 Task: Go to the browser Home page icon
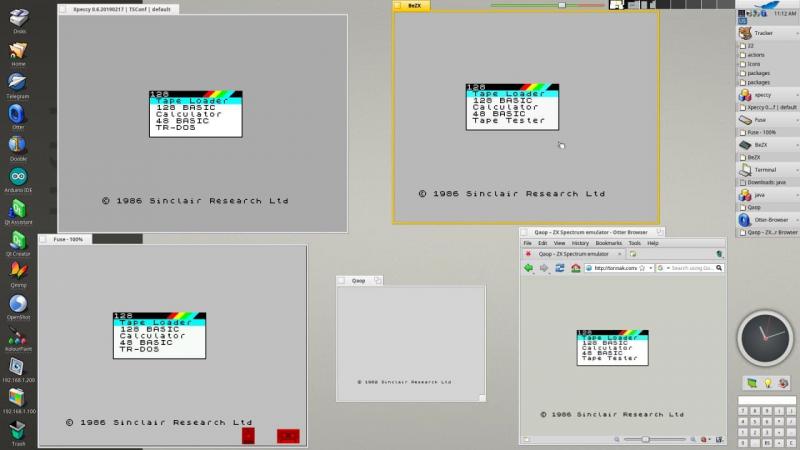pyautogui.click(x=576, y=268)
